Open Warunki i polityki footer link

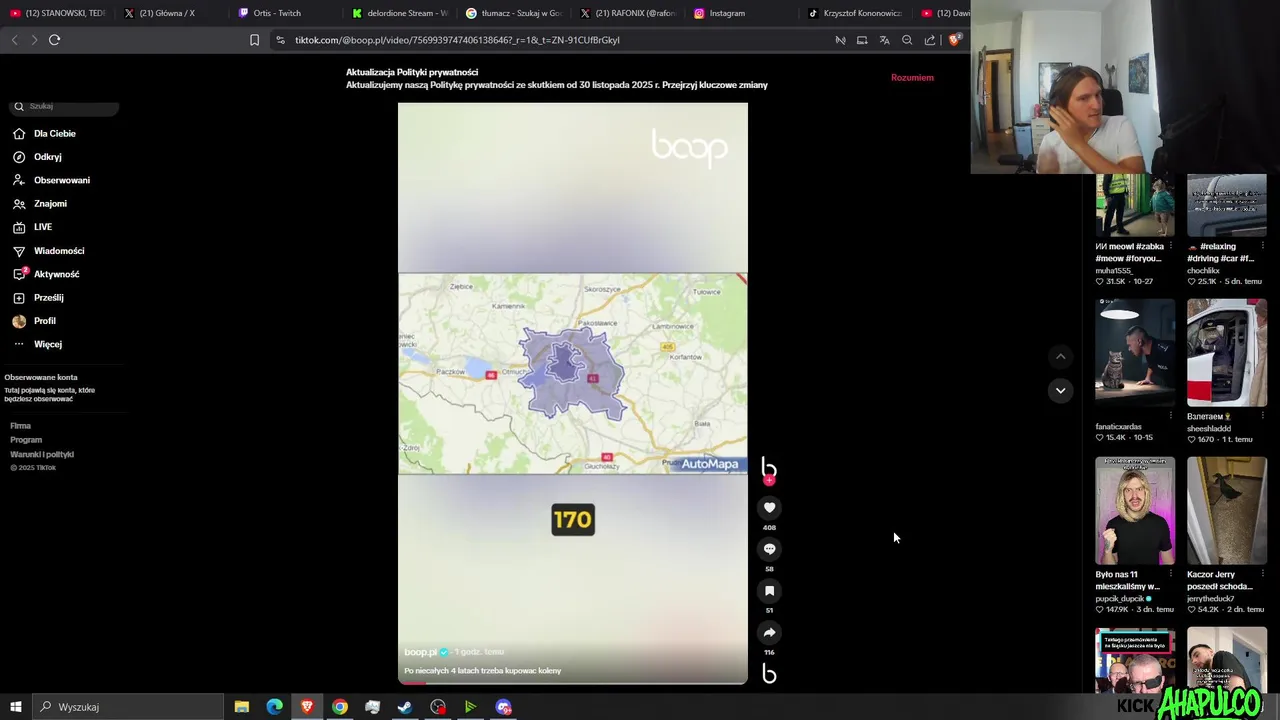[42, 454]
